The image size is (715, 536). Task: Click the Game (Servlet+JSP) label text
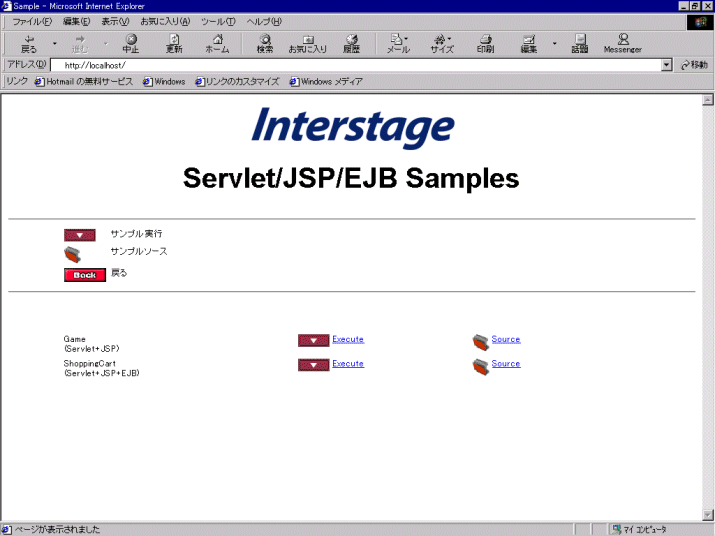(91, 344)
